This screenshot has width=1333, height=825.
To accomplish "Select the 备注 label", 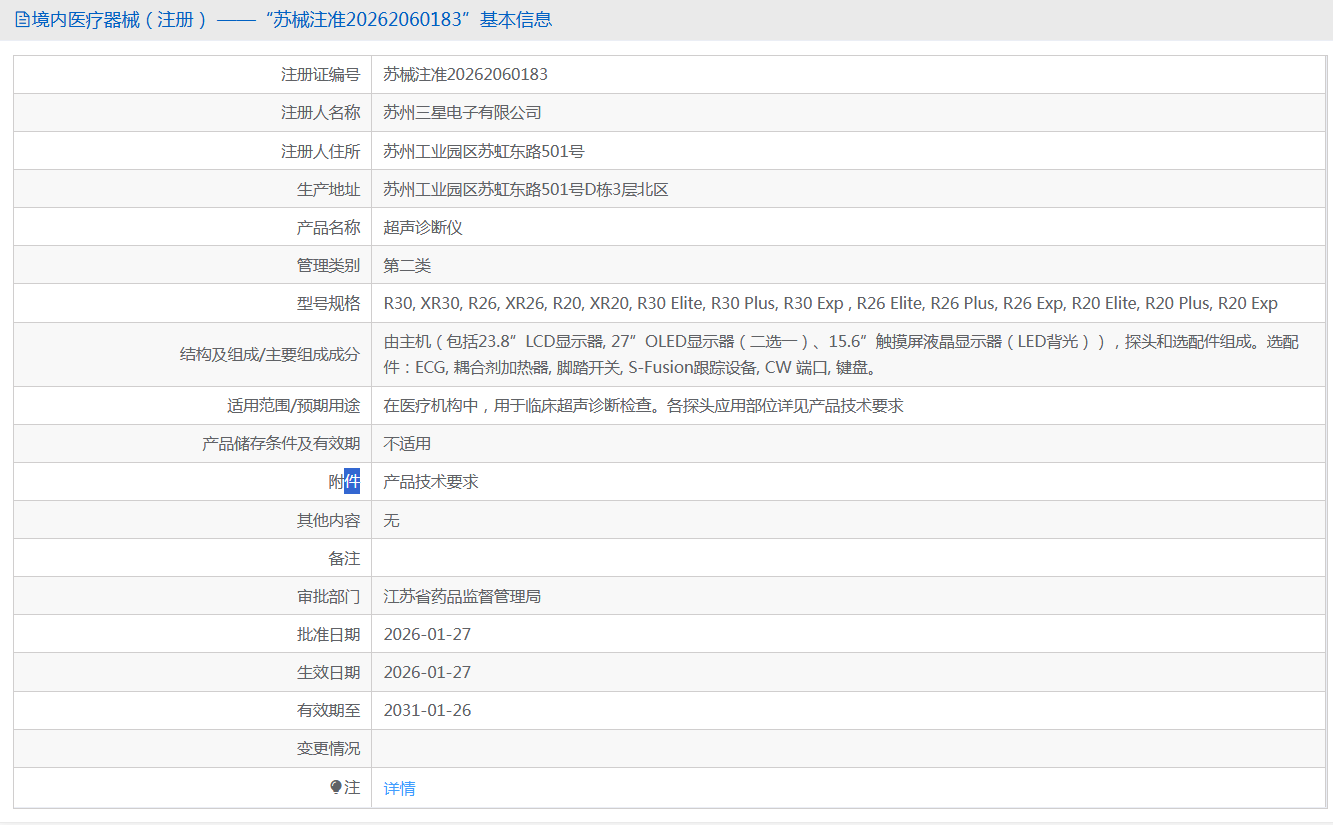I will (344, 558).
